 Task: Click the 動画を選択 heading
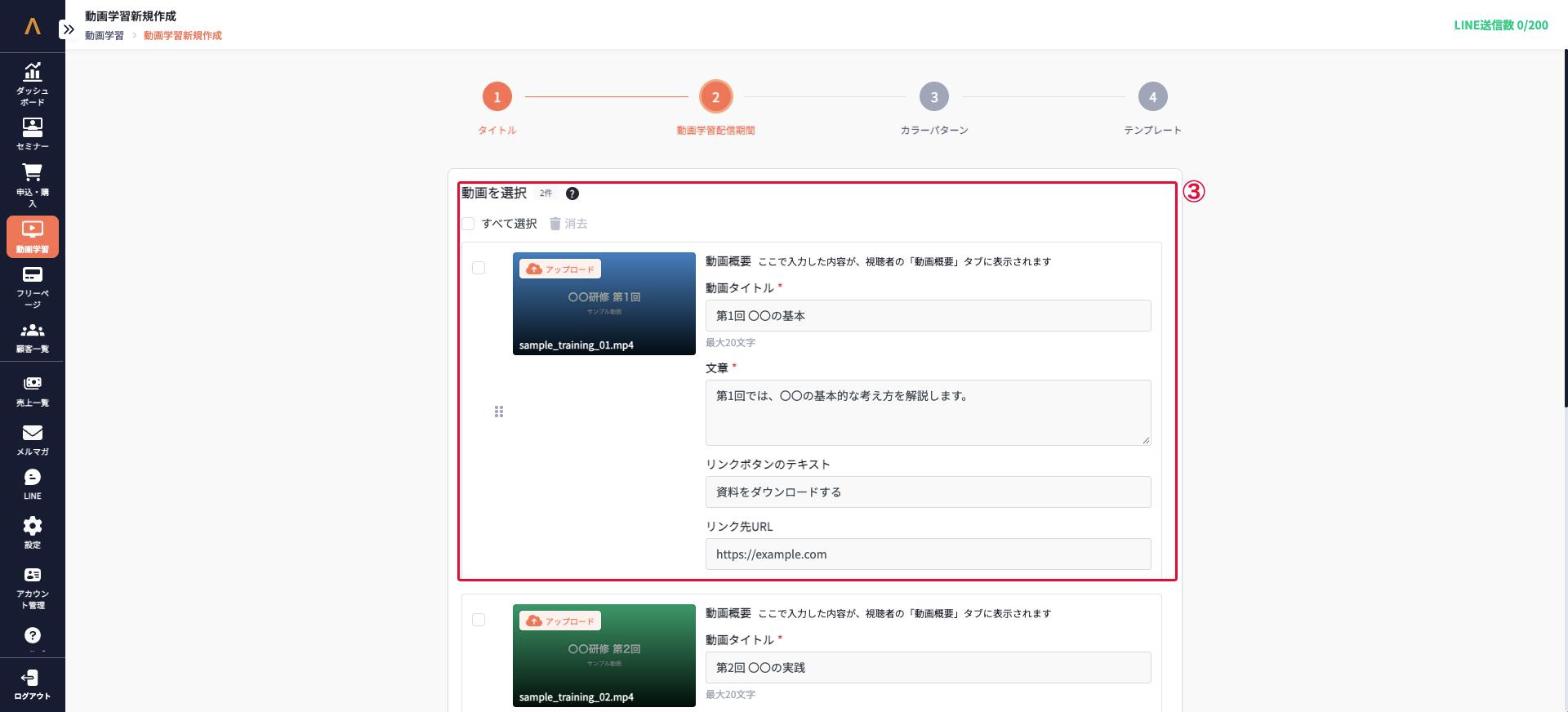[x=494, y=193]
